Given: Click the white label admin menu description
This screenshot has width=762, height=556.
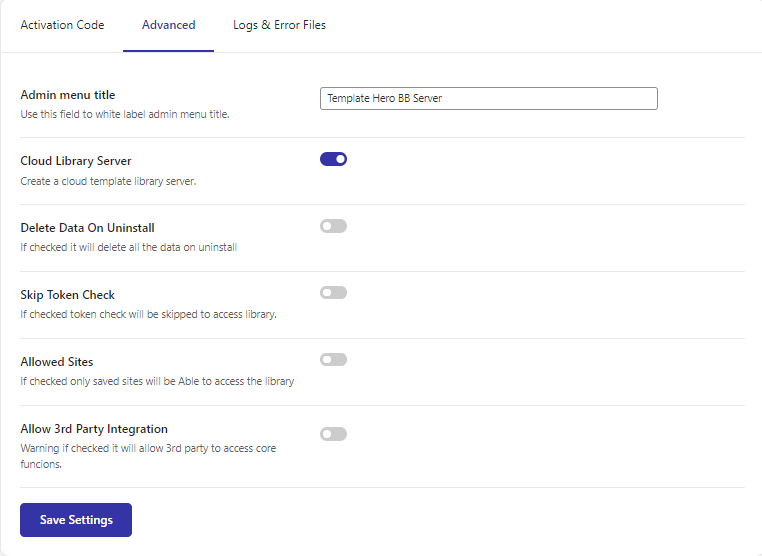Looking at the screenshot, I should [x=125, y=114].
